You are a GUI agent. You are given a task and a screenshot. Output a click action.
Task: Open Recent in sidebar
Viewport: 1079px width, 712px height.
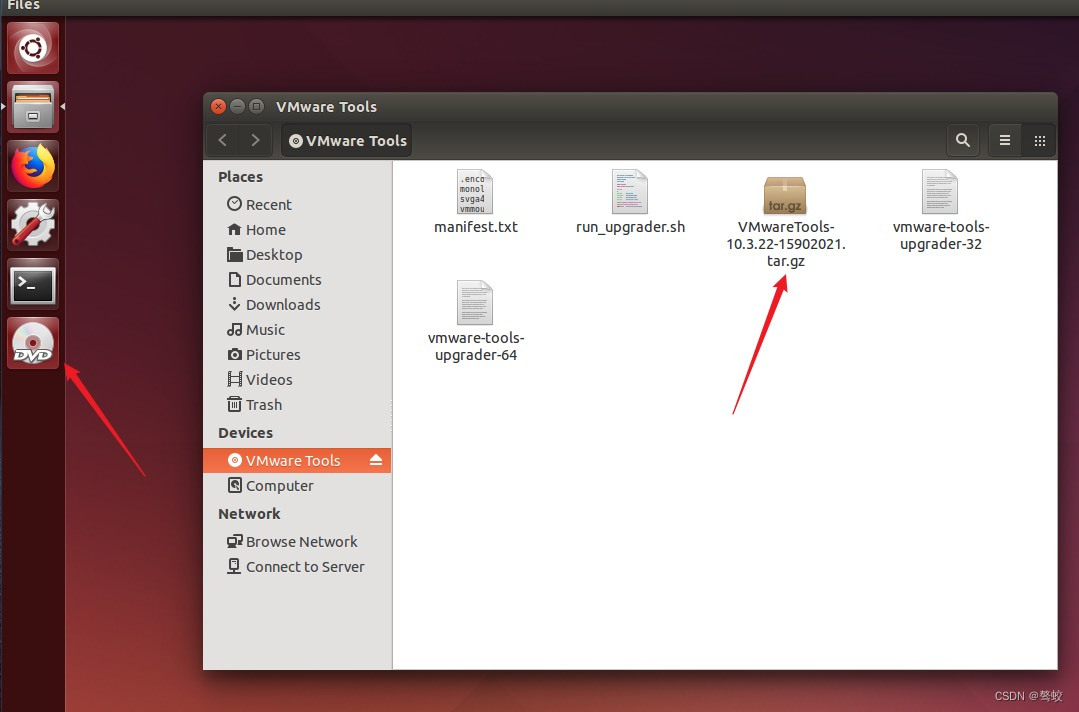click(297, 204)
